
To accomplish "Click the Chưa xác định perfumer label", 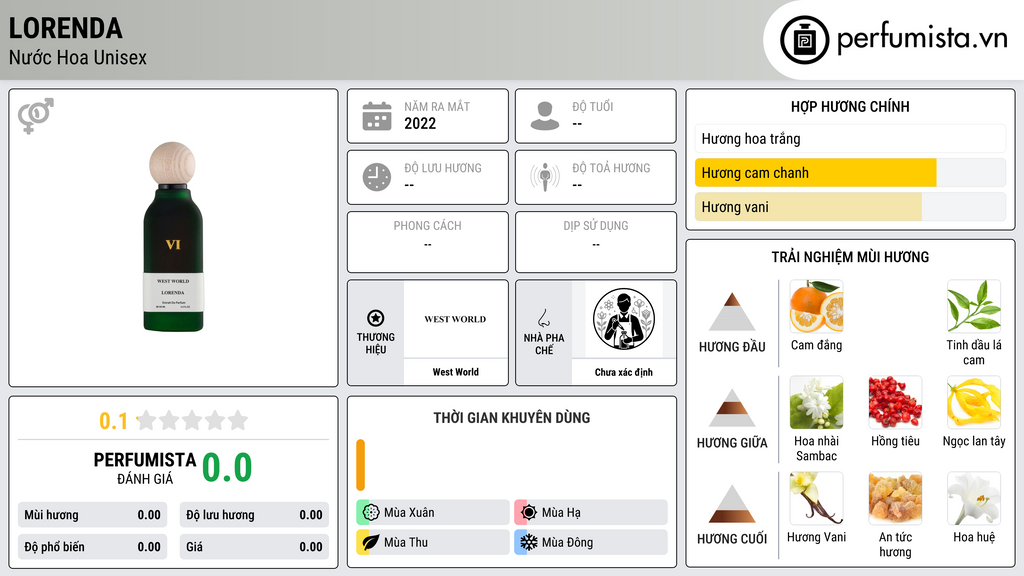I will coord(624,372).
